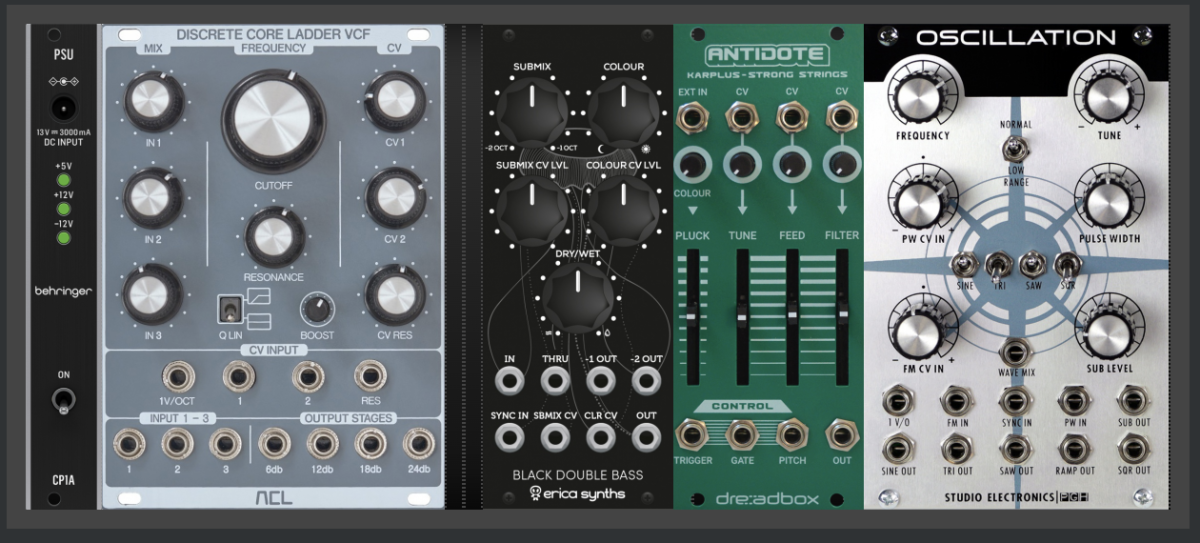Viewport: 1200px width, 543px height.
Task: Click the SINE OUT jack
Action: (898, 449)
